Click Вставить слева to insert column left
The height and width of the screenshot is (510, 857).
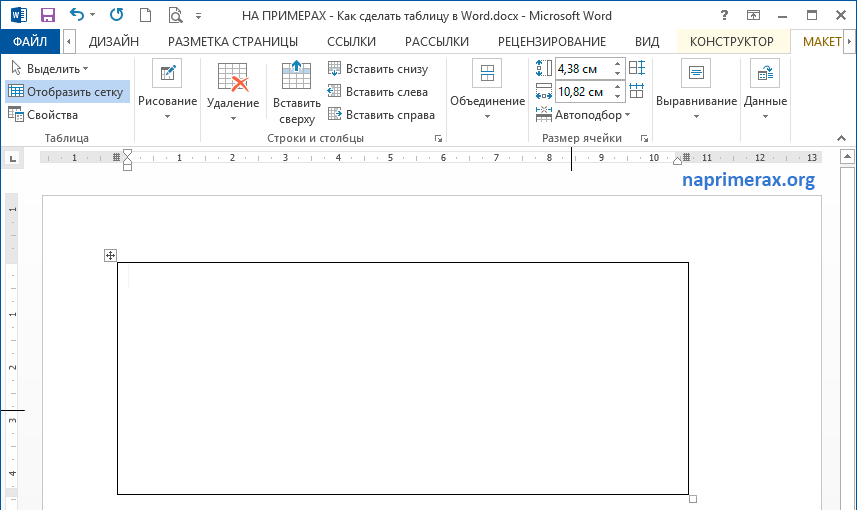[x=378, y=92]
